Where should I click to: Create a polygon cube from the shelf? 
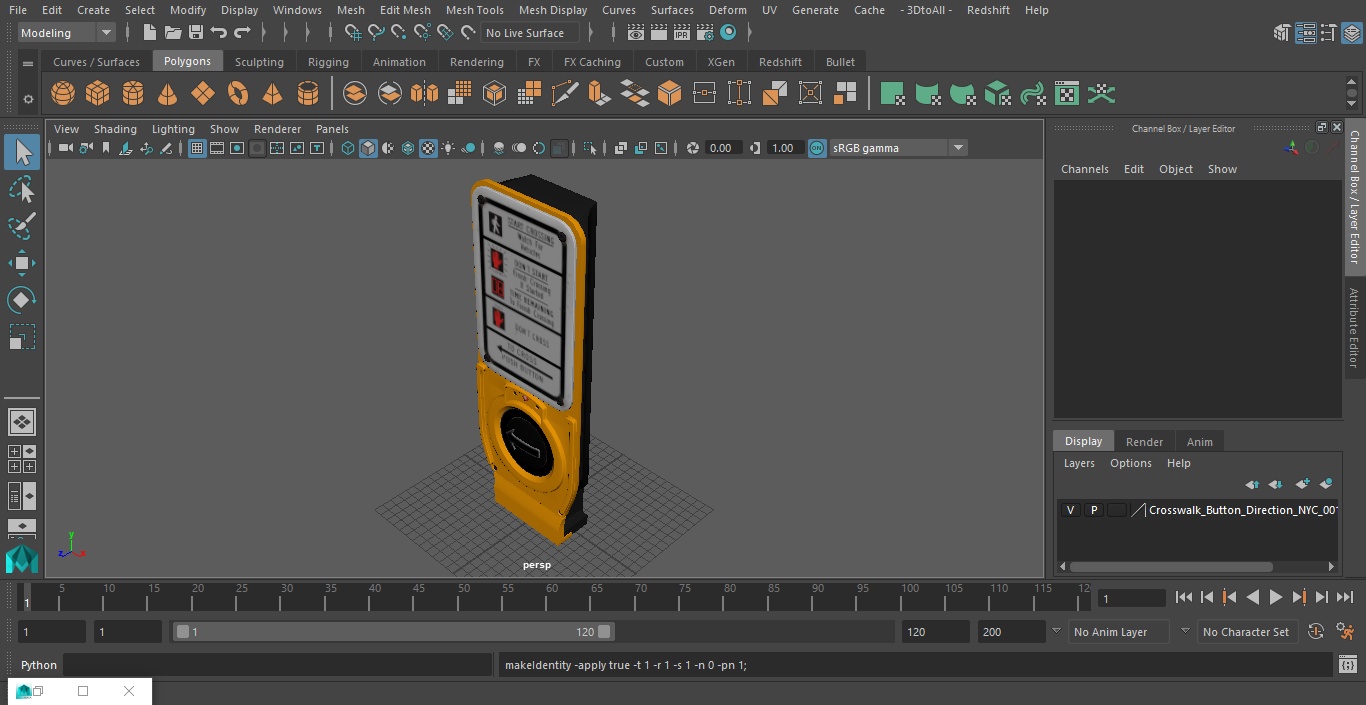[98, 94]
